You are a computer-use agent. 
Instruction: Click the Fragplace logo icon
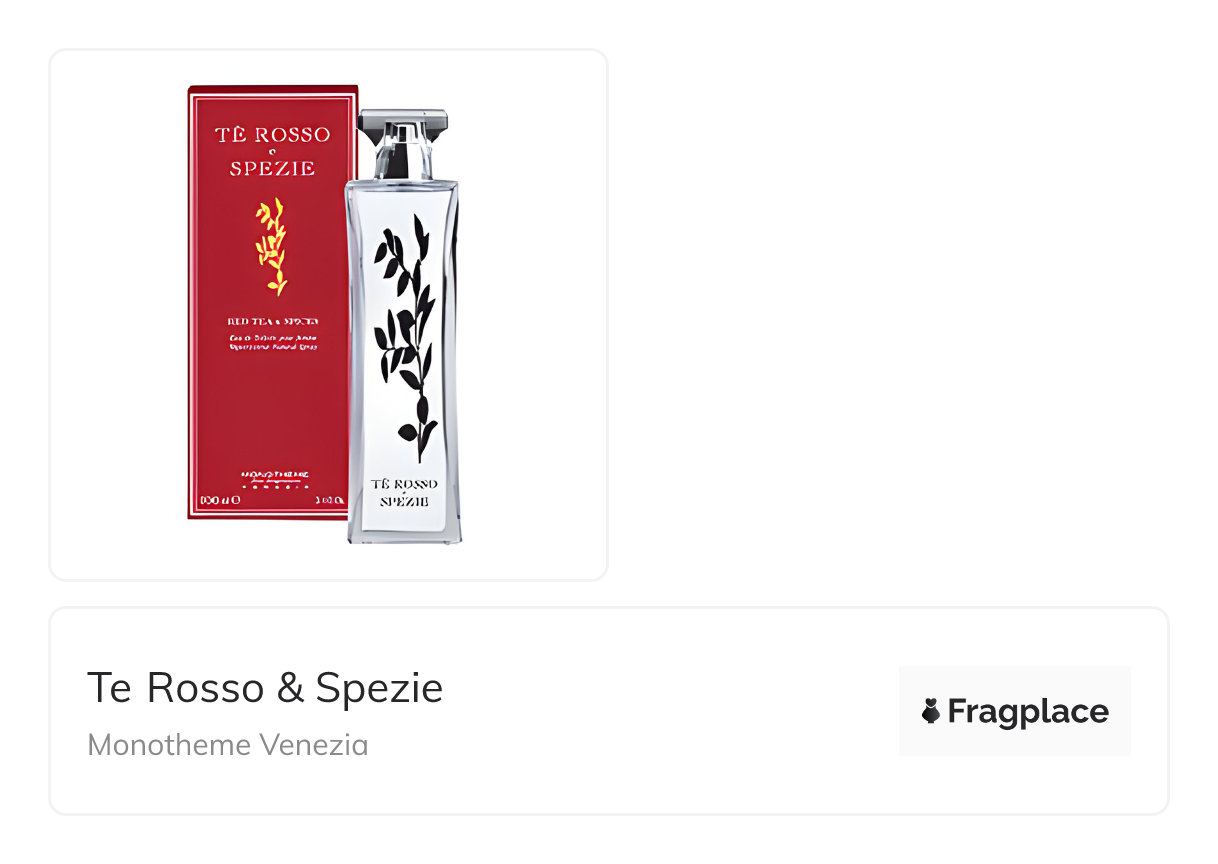(x=931, y=712)
